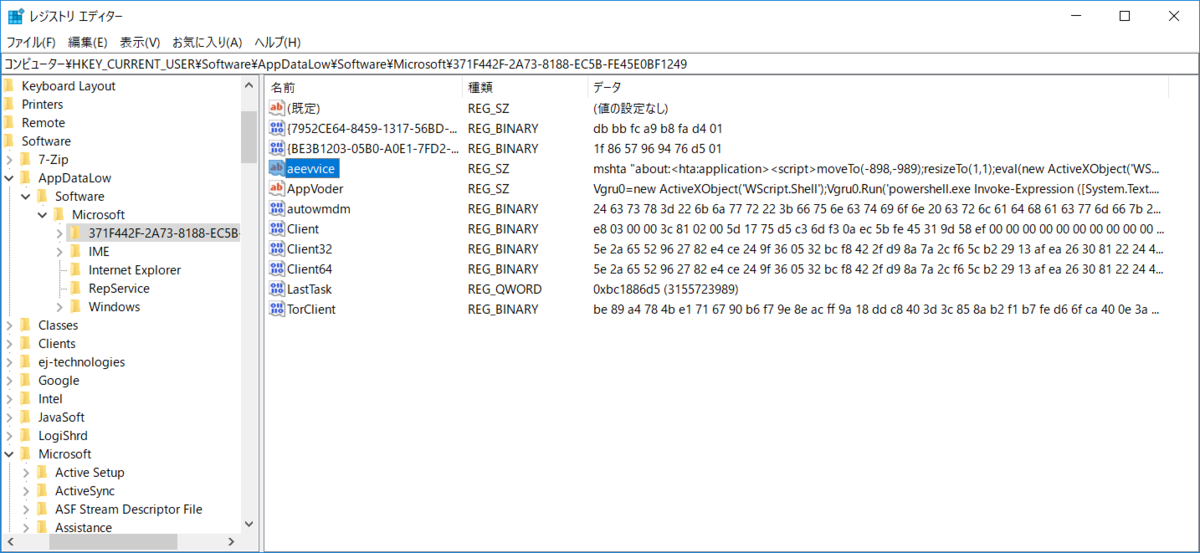Expand the ActiveSync key
This screenshot has width=1200, height=553.
tap(26, 491)
